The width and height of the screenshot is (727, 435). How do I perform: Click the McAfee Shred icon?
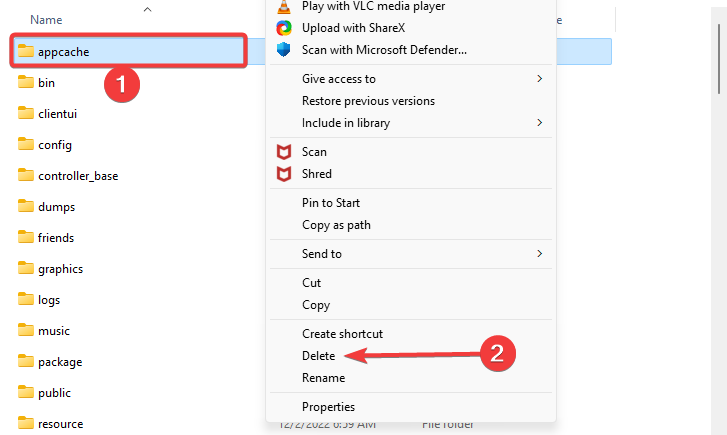click(x=284, y=174)
